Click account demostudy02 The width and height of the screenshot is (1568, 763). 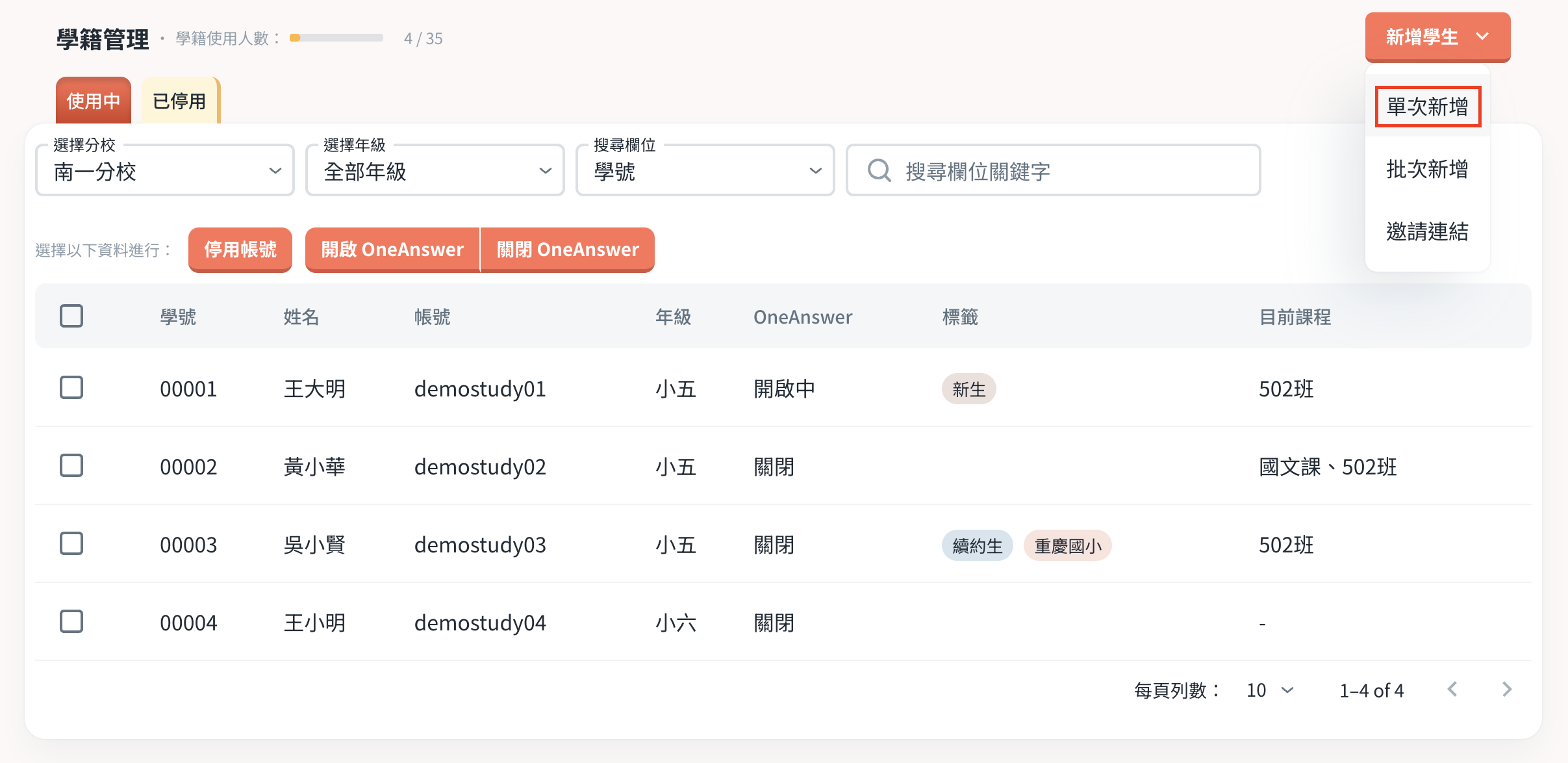click(x=480, y=467)
